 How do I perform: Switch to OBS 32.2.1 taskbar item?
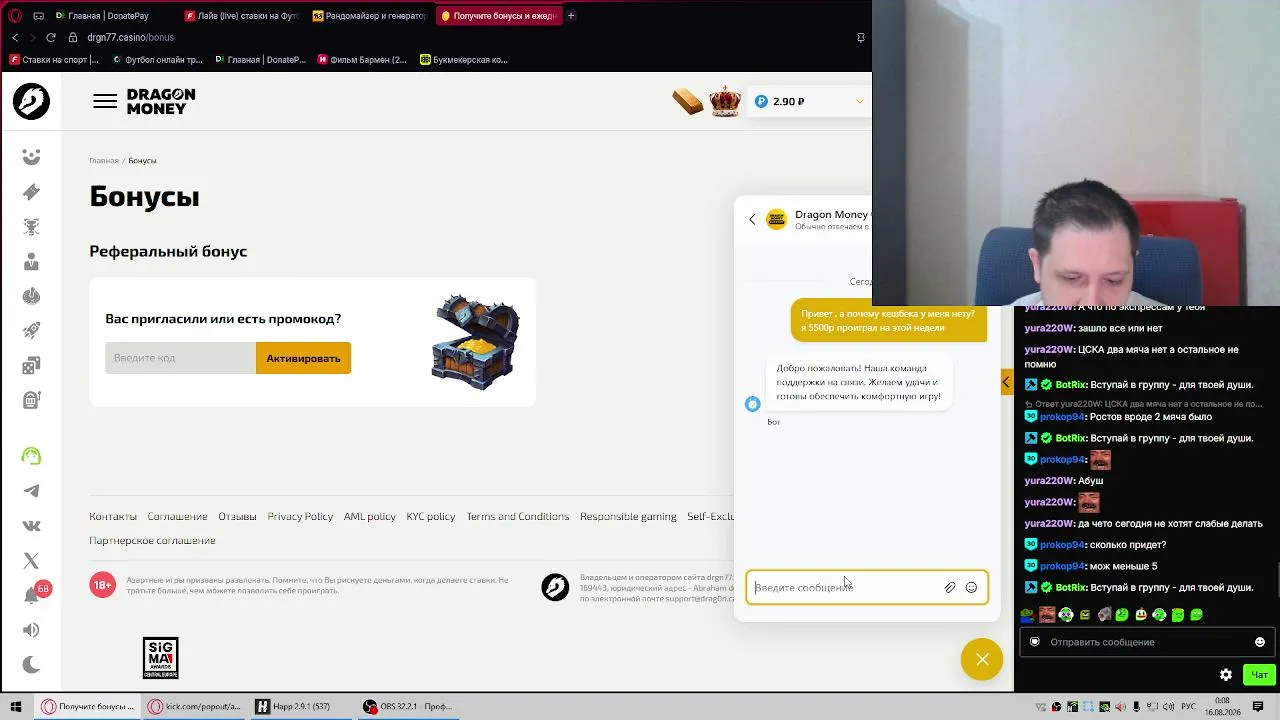point(409,707)
